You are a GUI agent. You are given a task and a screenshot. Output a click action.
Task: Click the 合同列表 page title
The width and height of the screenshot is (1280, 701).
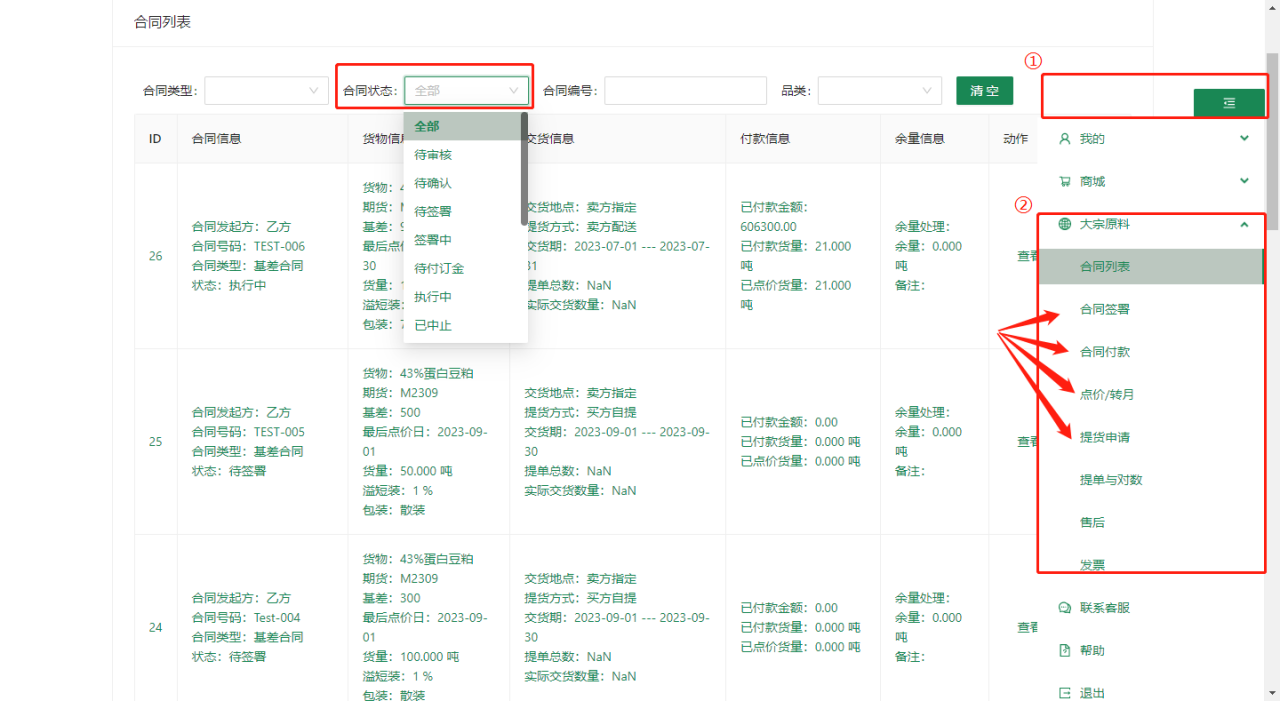point(162,21)
